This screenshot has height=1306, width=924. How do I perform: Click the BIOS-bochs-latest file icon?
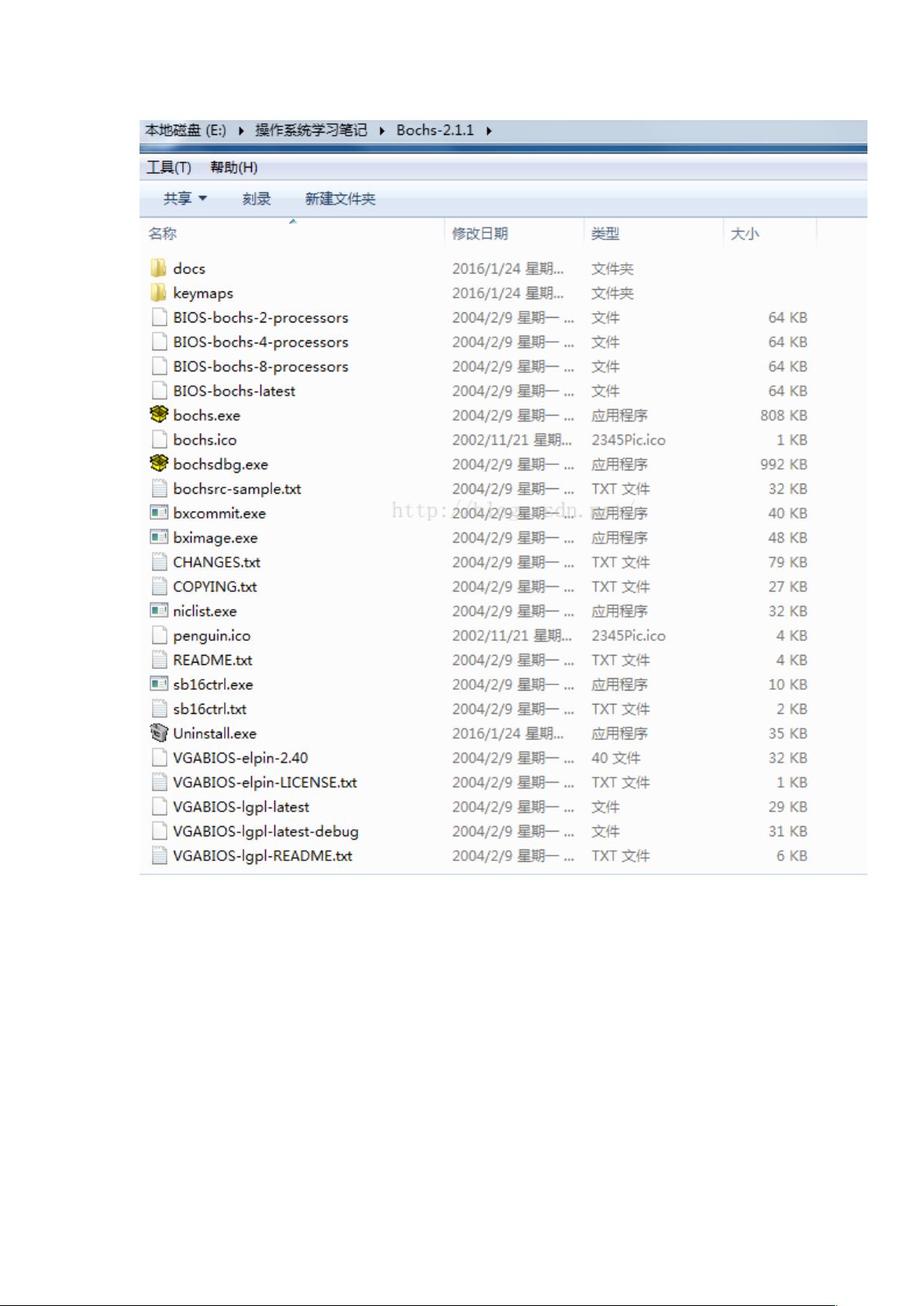[160, 391]
